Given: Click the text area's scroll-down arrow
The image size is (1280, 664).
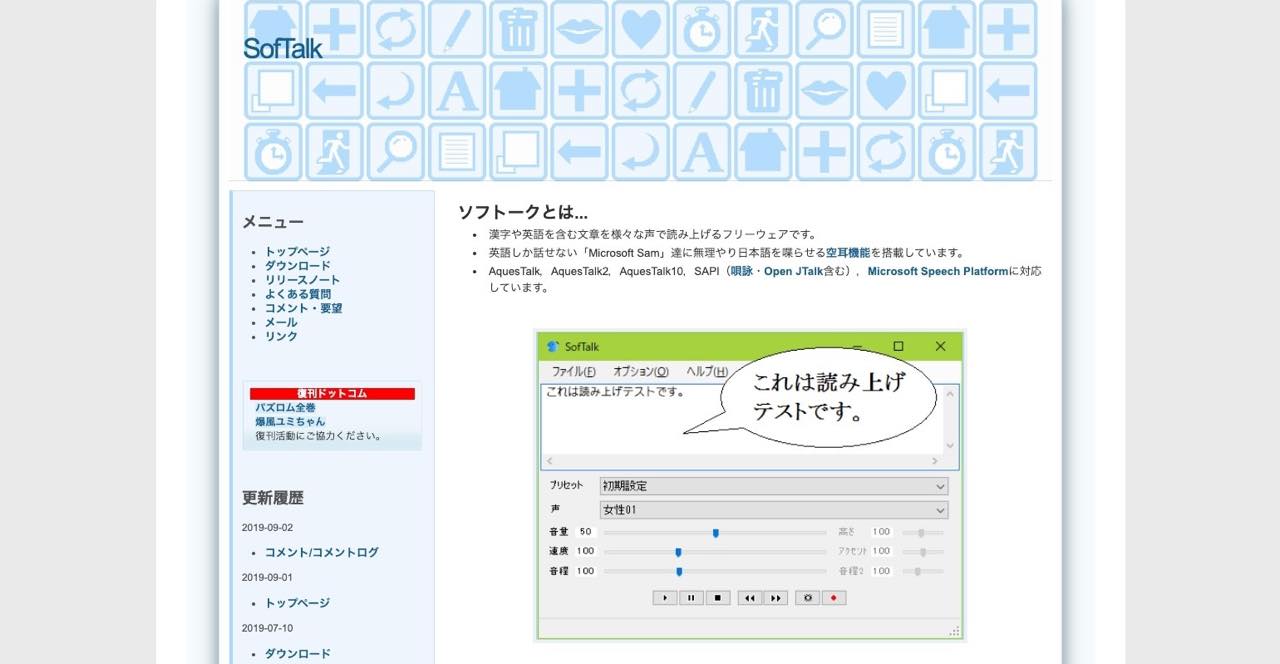Looking at the screenshot, I should pos(950,446).
